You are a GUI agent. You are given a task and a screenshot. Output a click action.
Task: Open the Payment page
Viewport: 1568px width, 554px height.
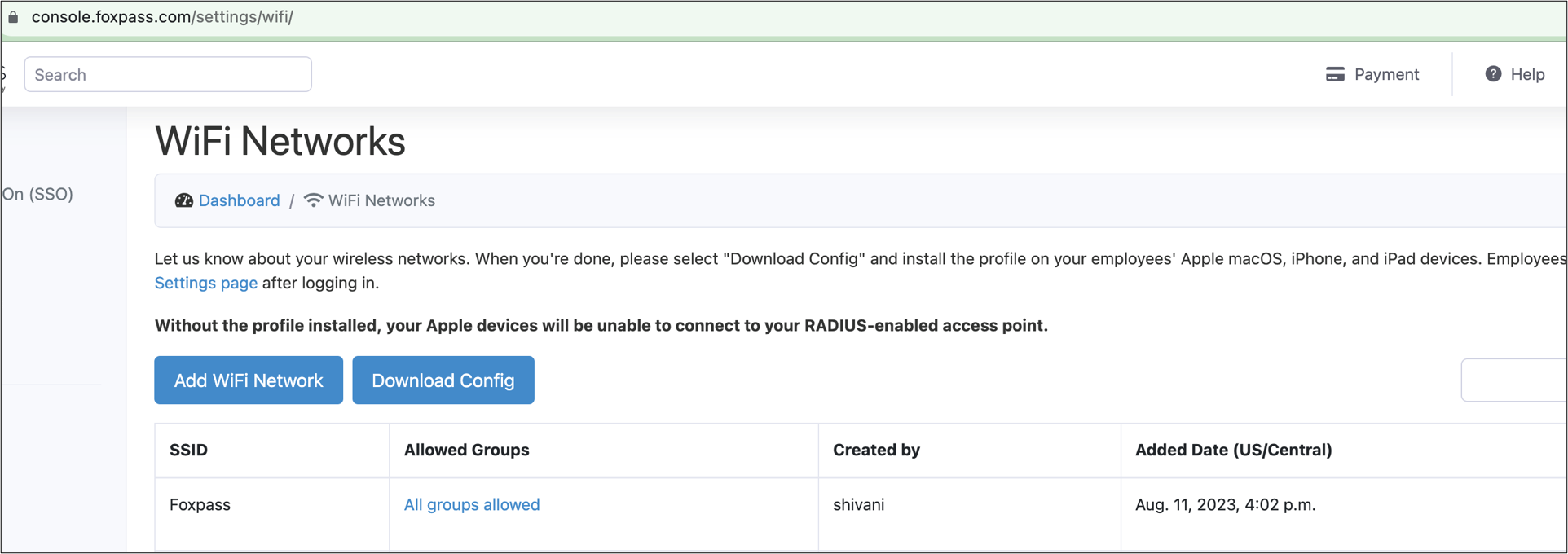point(1372,74)
